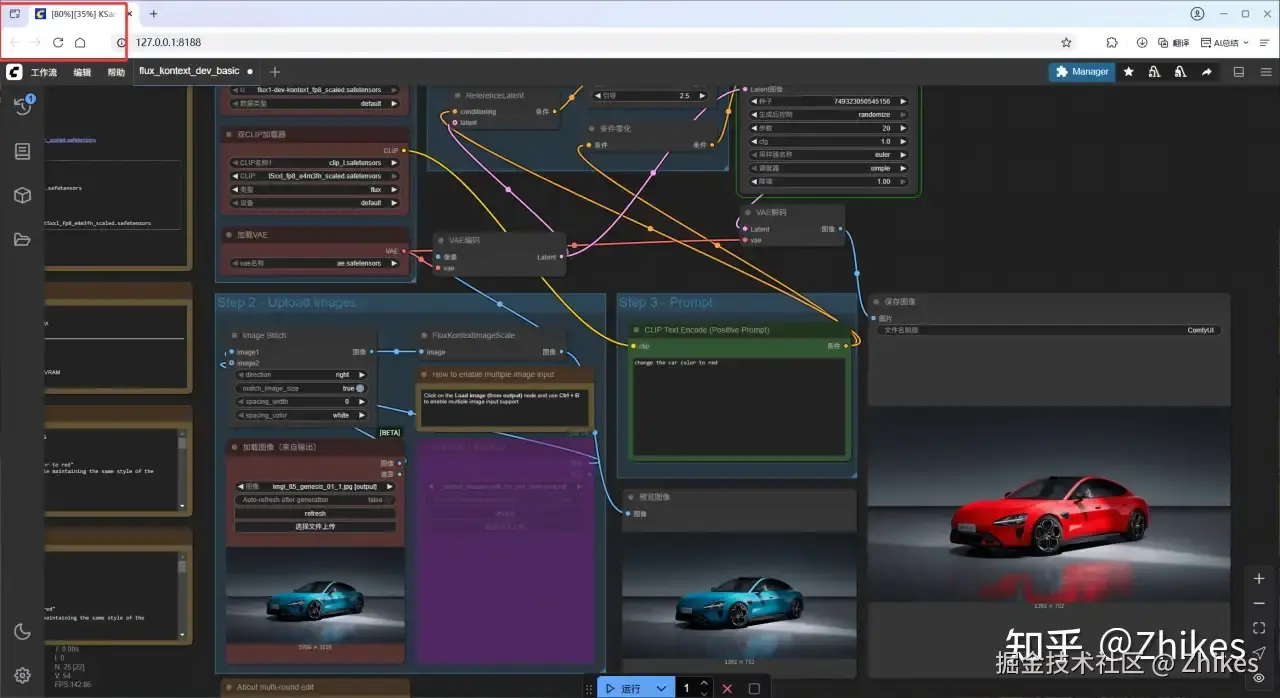Bookmark this page with the star icon
This screenshot has height=698, width=1280.
(1066, 43)
